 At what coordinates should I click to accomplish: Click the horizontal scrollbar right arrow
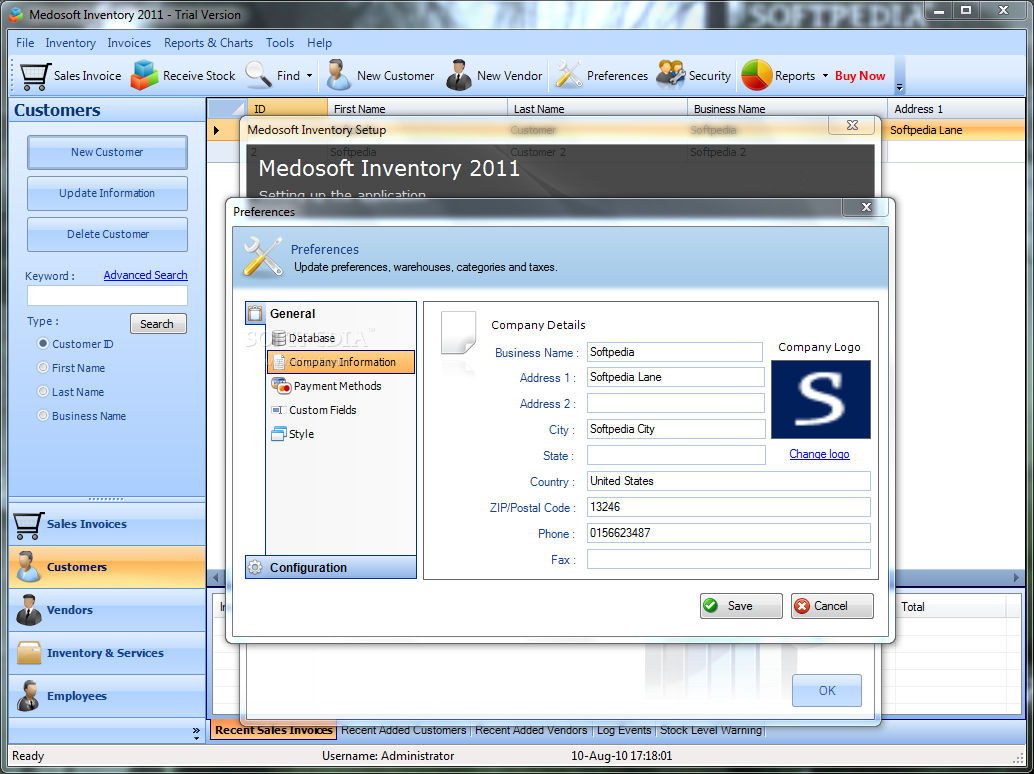pos(1016,578)
